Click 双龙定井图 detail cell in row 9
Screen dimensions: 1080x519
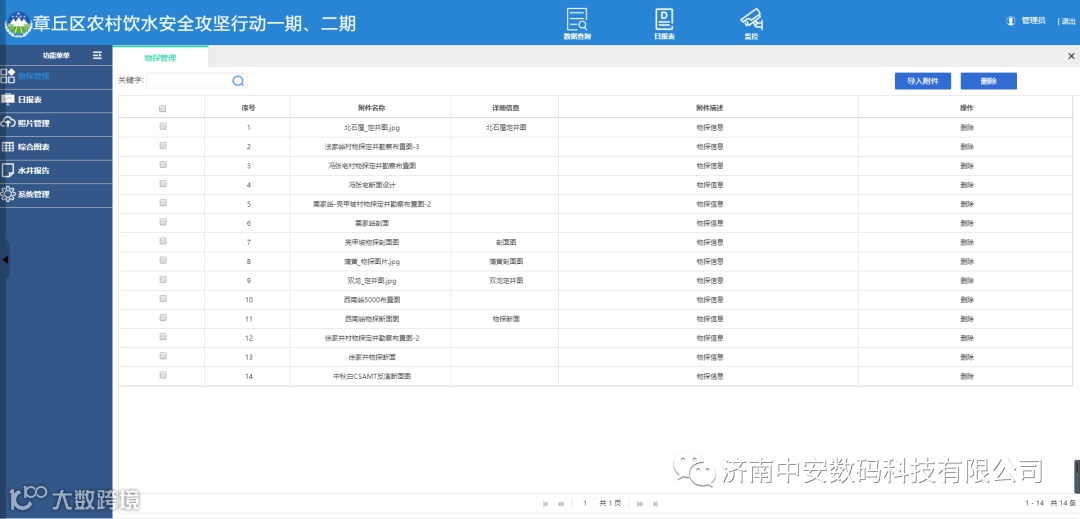pos(506,281)
